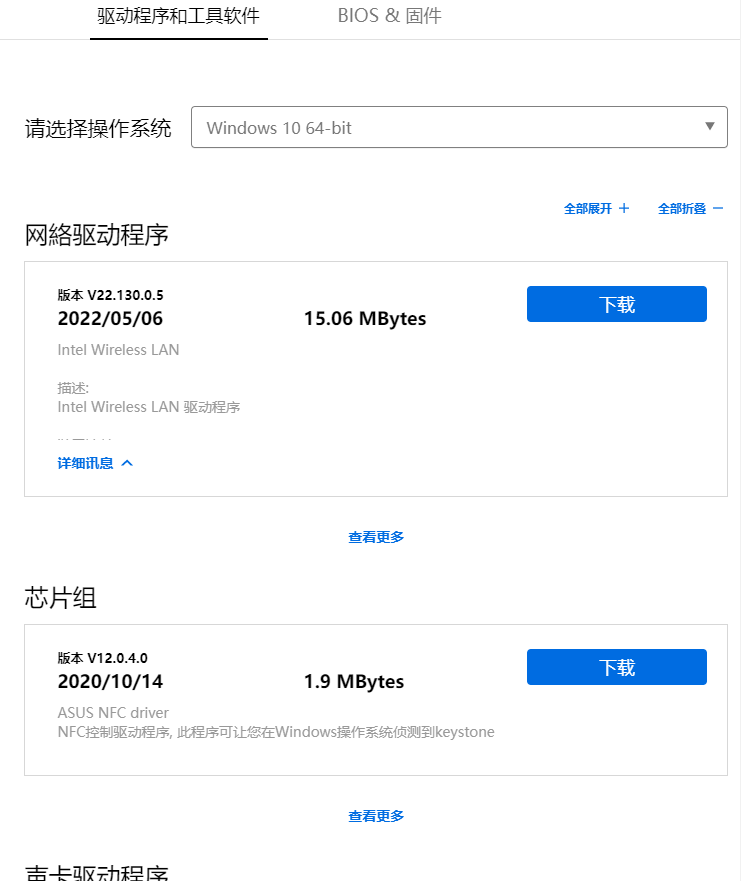The image size is (741, 881).
Task: Click the 全部折叠 text link
Action: coord(682,209)
